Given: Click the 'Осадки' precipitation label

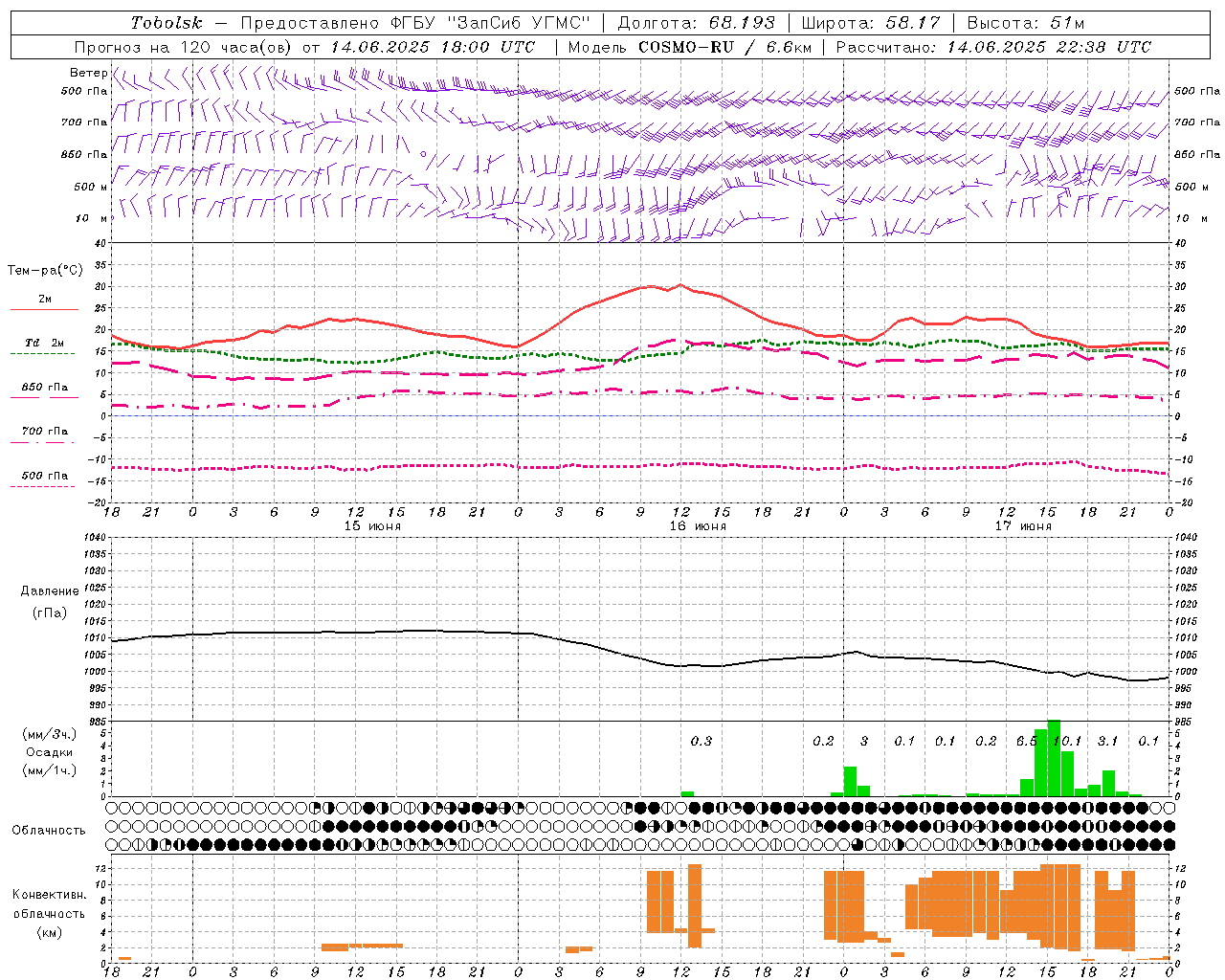Looking at the screenshot, I should coord(49,752).
